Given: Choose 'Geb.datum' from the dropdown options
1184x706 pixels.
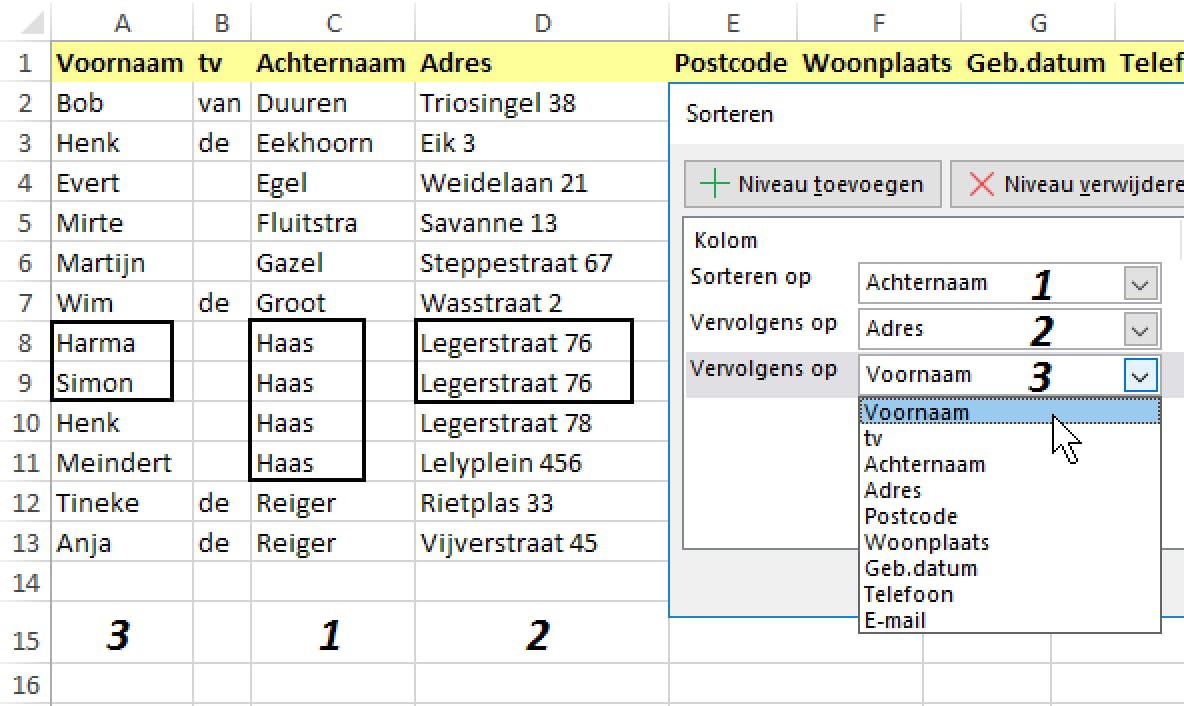Looking at the screenshot, I should tap(920, 568).
